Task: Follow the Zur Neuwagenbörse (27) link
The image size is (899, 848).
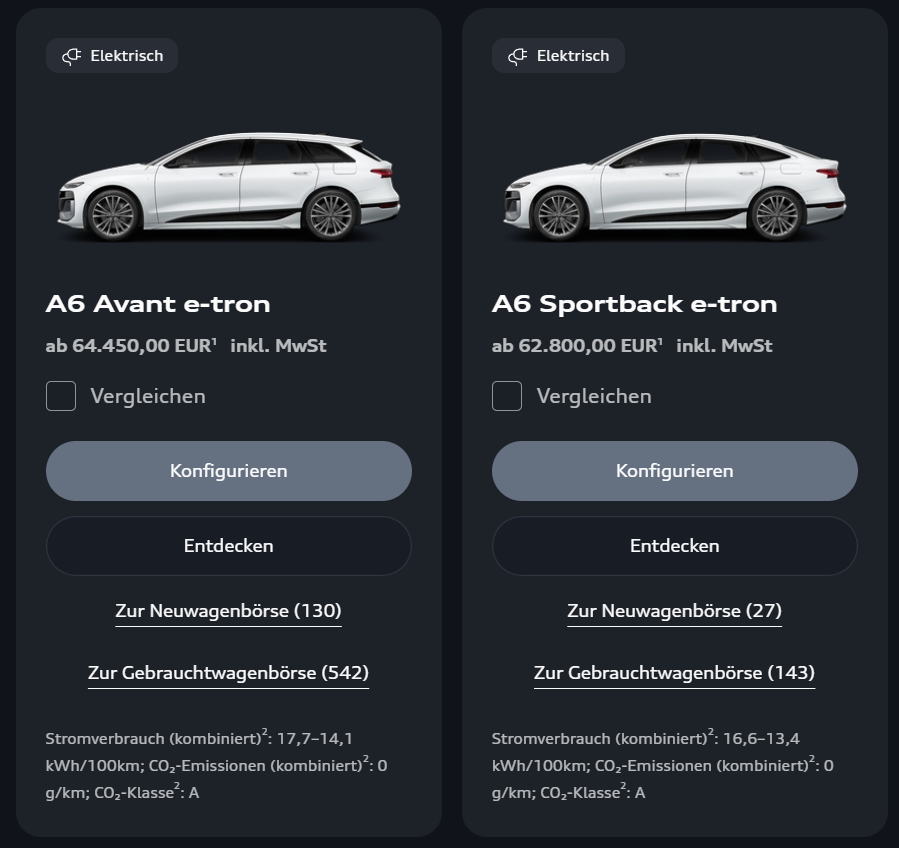Action: click(x=674, y=611)
